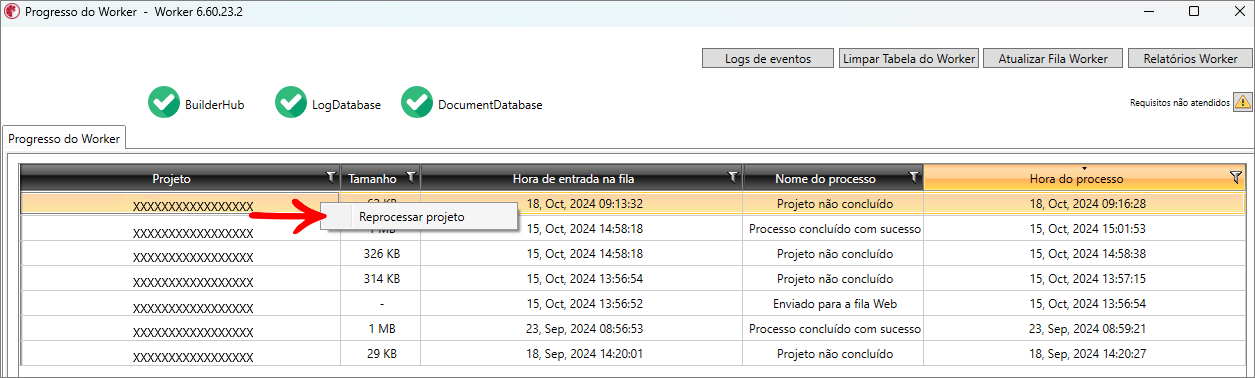The width and height of the screenshot is (1255, 378).
Task: Select cell 15, Oct, 2024 14:58:38
Action: point(1085,253)
